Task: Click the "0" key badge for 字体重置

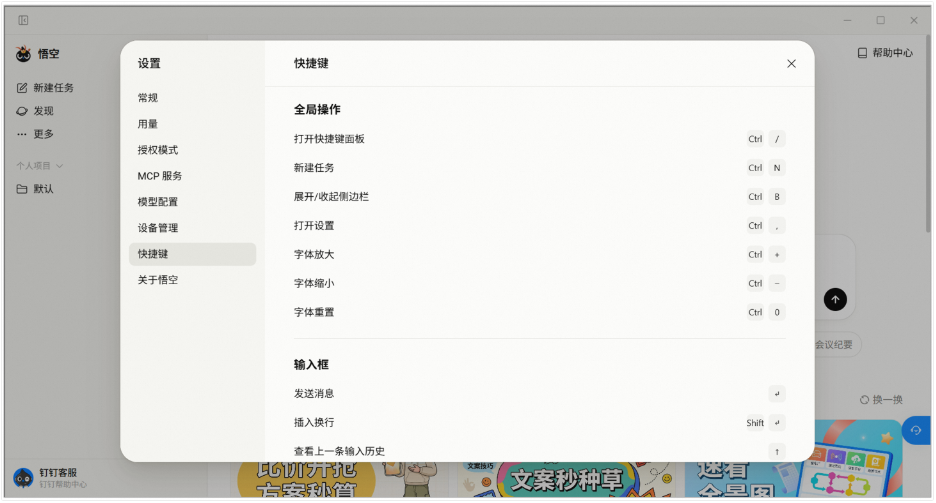Action: (777, 312)
